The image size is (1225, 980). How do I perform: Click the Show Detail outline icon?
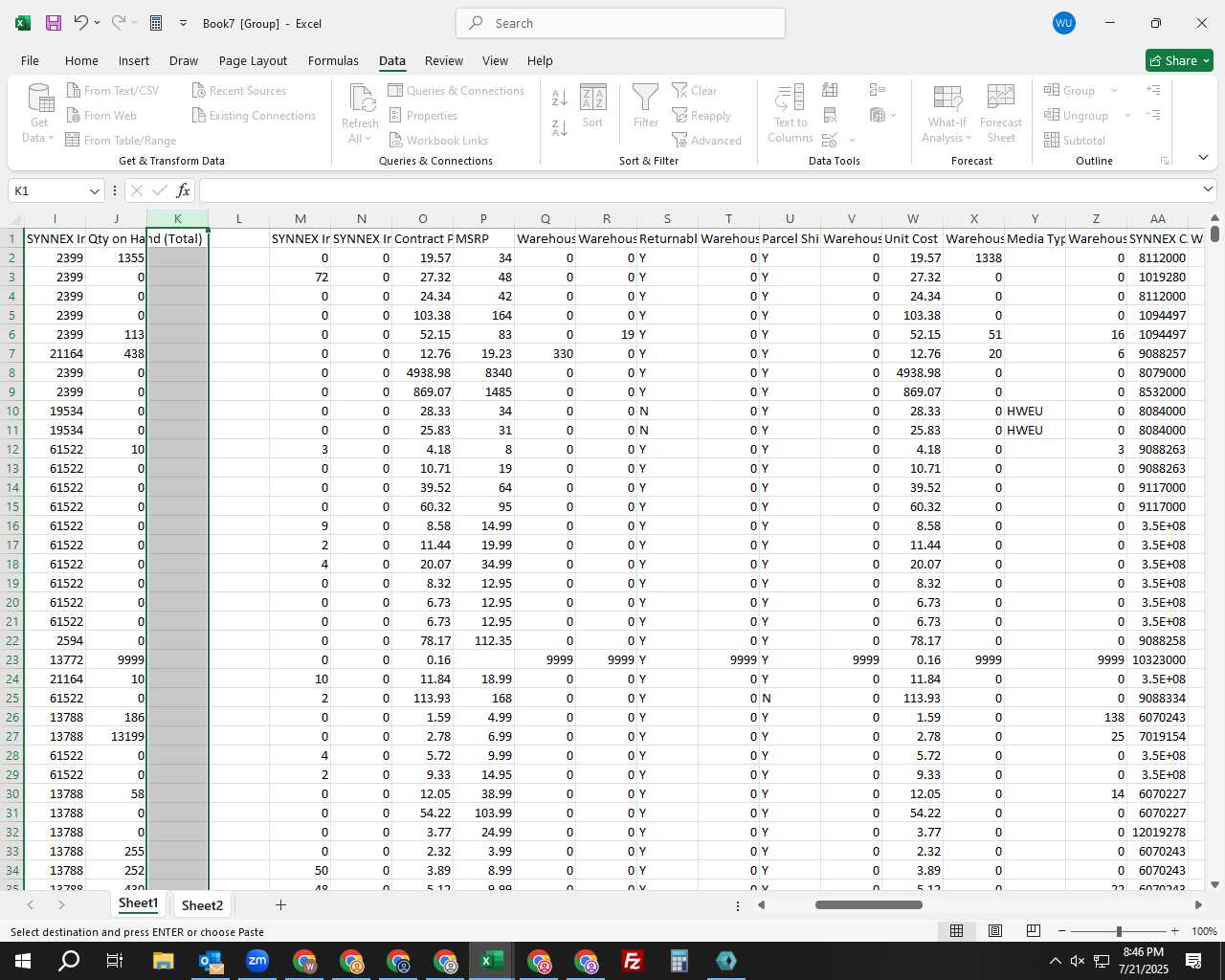[1154, 90]
